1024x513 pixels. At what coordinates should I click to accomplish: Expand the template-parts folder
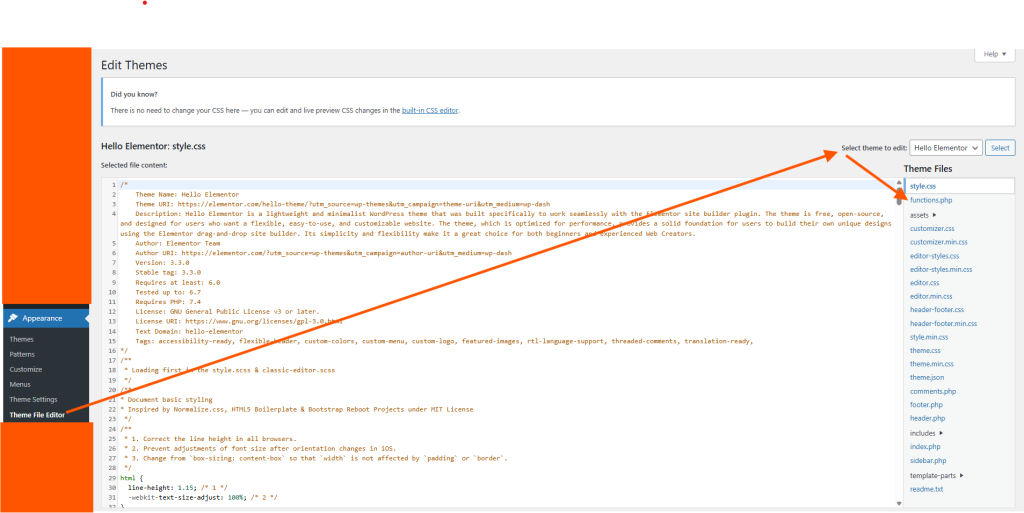(x=936, y=476)
